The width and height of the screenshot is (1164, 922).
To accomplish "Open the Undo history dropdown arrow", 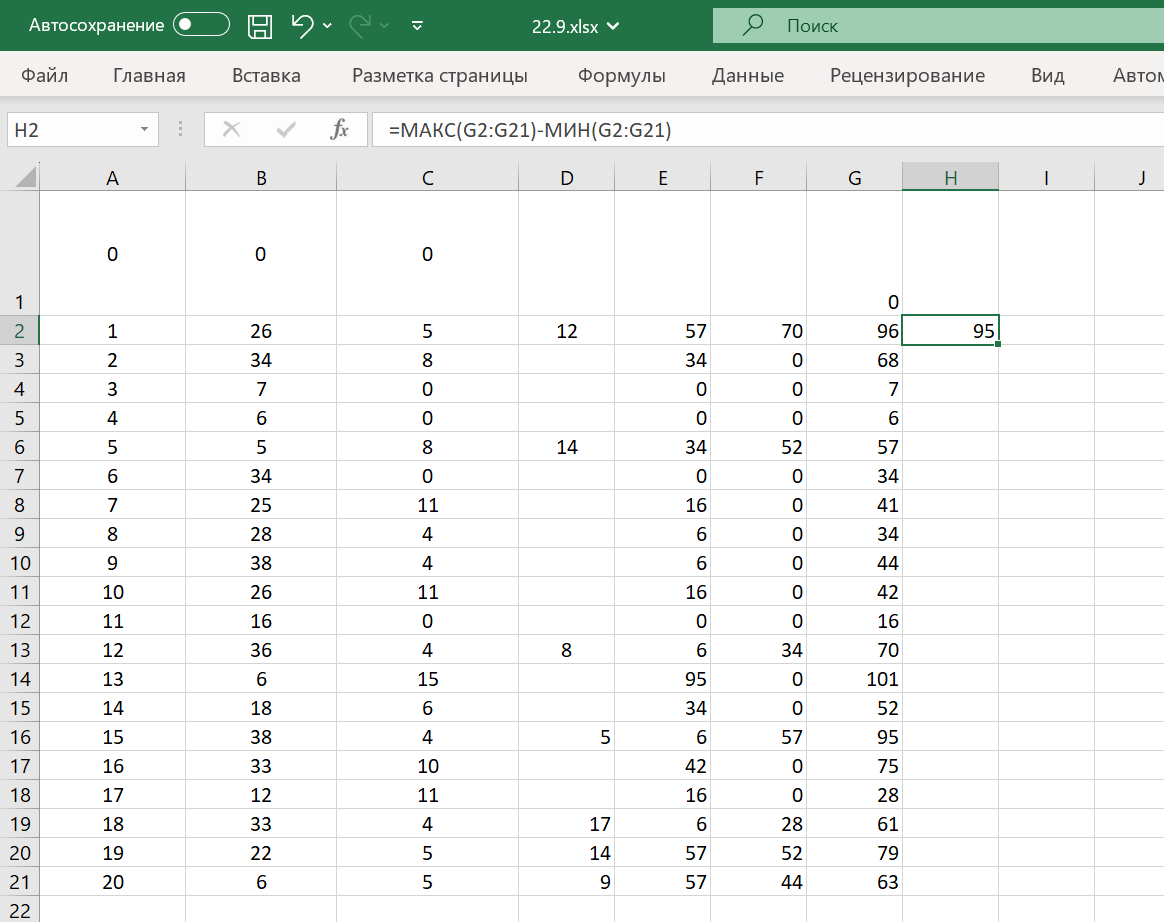I will [328, 26].
